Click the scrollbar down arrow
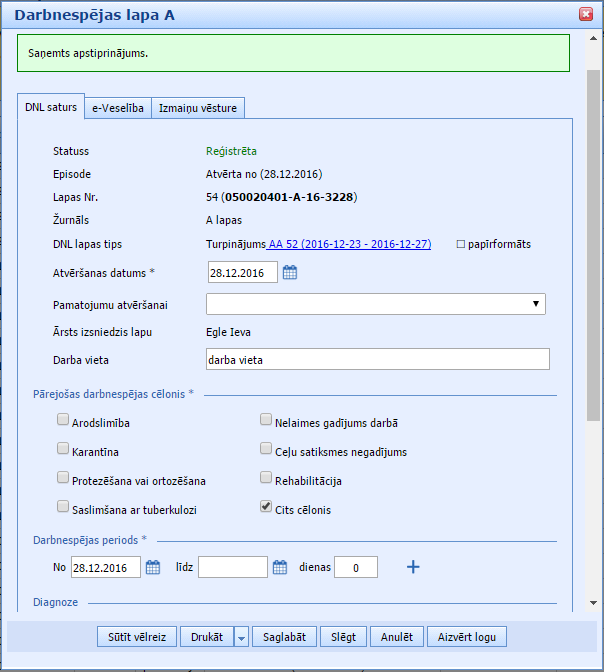Image resolution: width=604 pixels, height=672 pixels. (594, 603)
